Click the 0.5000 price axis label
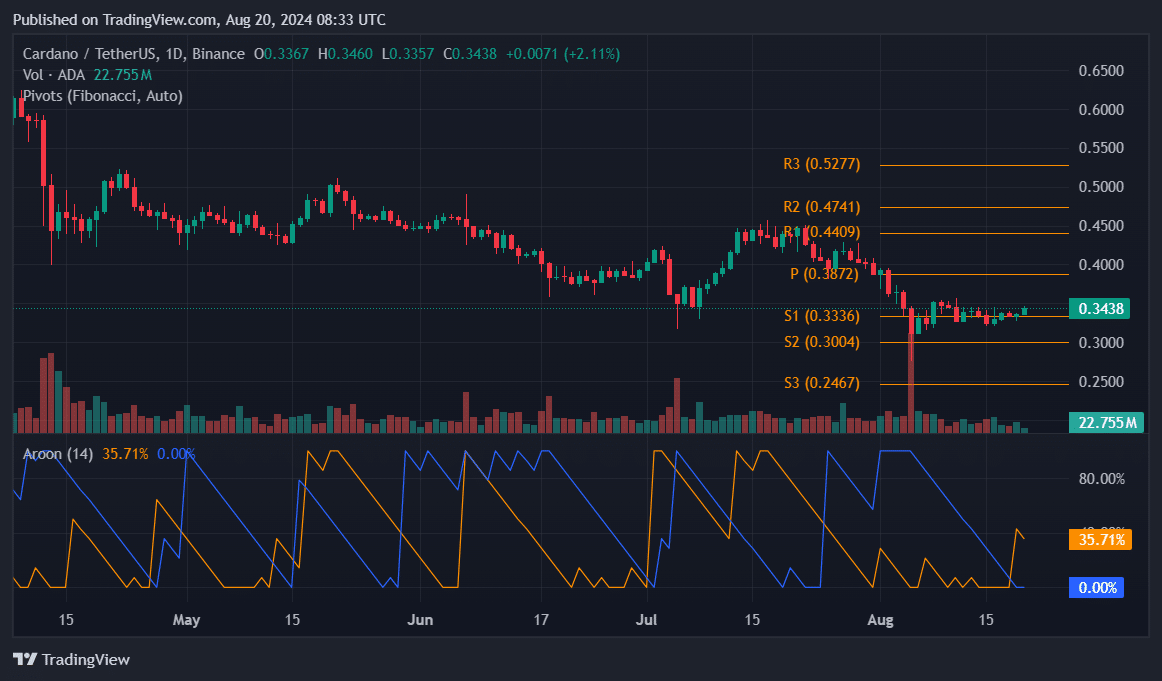 tap(1100, 186)
